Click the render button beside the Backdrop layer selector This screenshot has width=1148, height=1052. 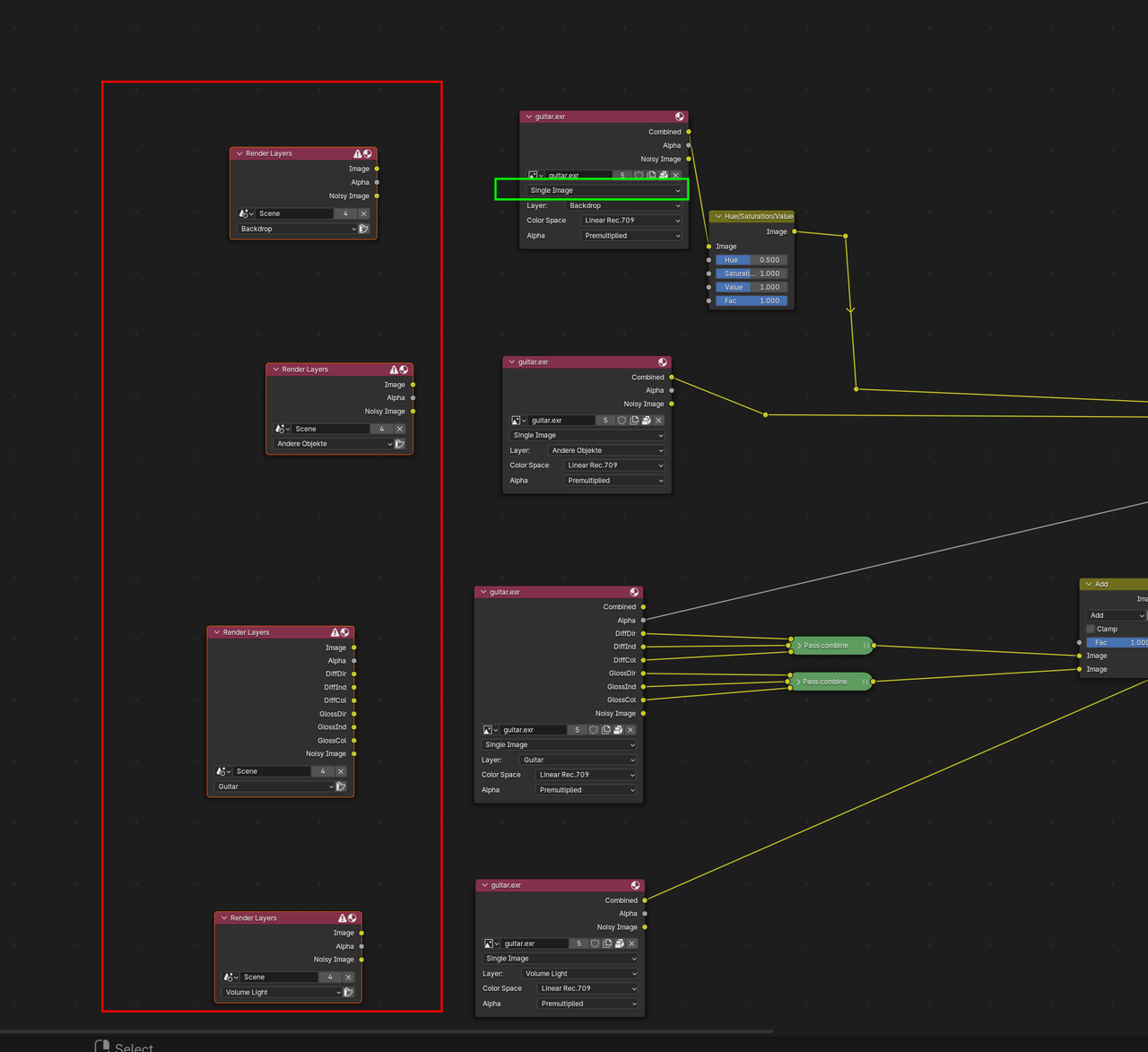pos(363,229)
